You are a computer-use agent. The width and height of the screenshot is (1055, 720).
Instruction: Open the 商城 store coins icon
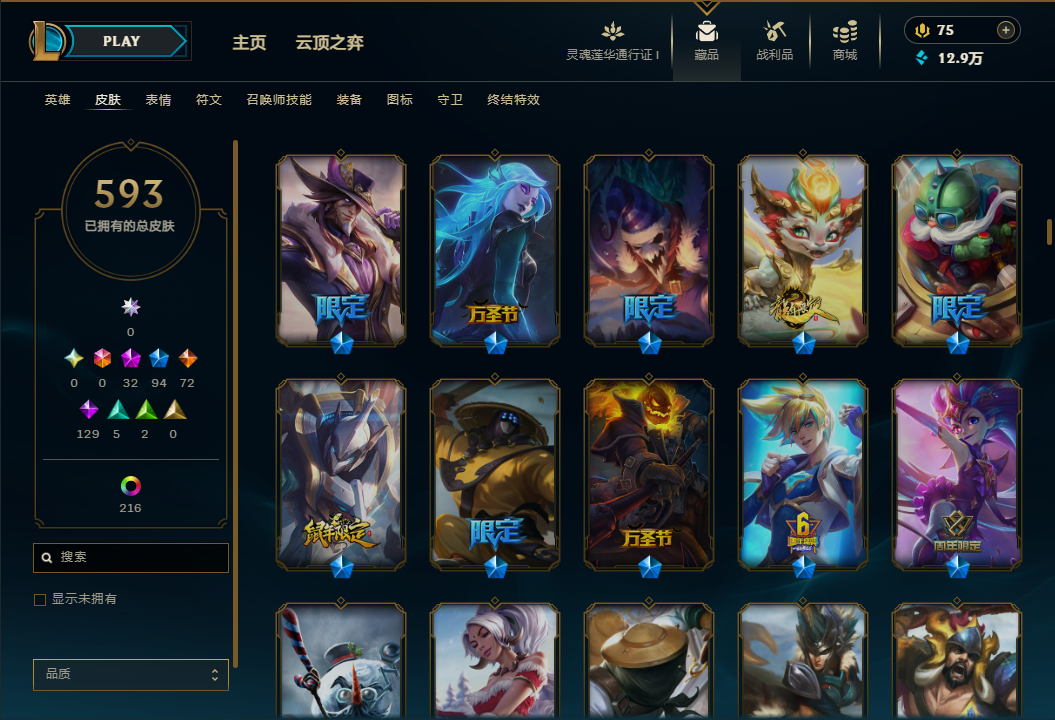[x=844, y=32]
